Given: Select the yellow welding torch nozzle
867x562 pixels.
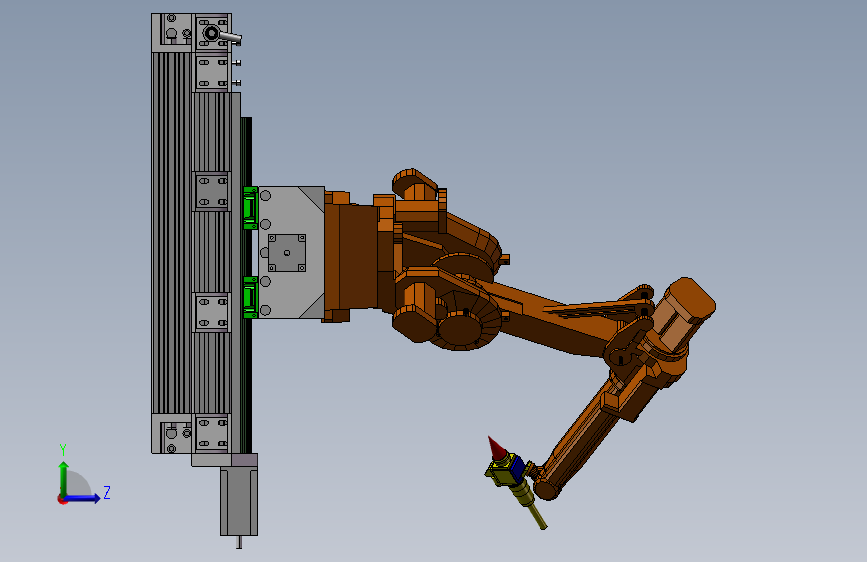Looking at the screenshot, I should (x=532, y=506).
